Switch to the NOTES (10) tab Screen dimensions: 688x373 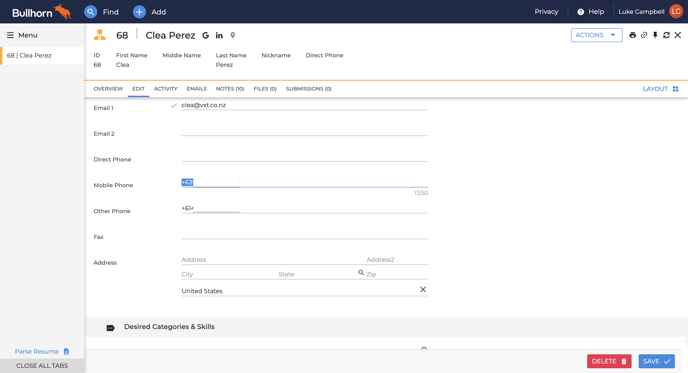point(230,89)
